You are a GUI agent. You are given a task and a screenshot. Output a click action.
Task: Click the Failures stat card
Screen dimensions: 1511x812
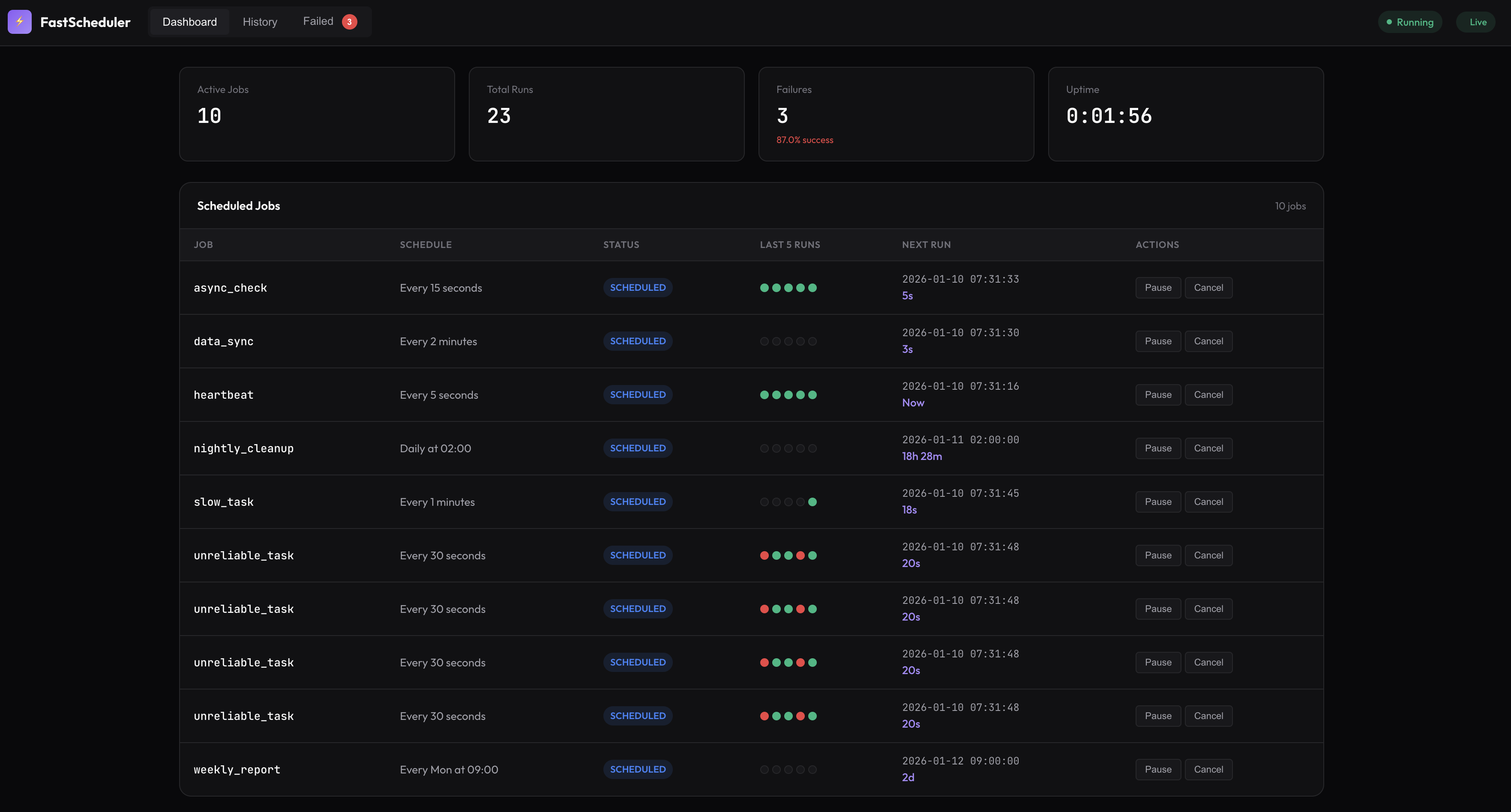pyautogui.click(x=896, y=114)
